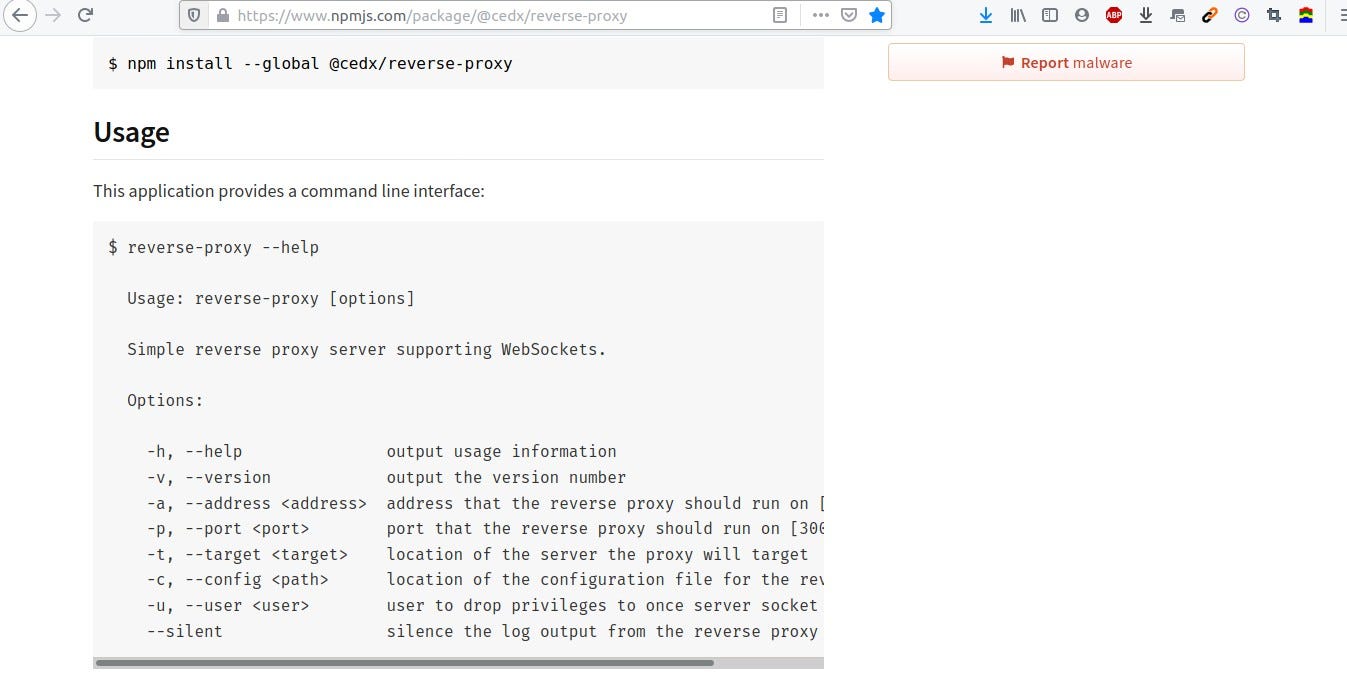Toggle the sidebar view icon
The image size is (1347, 678).
(x=1049, y=15)
